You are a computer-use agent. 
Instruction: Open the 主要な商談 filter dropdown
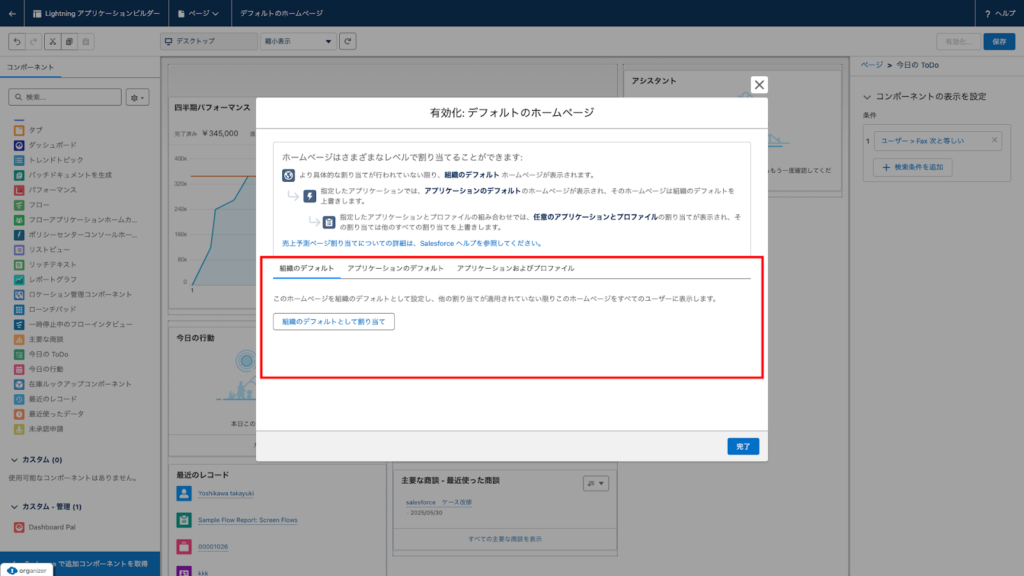click(596, 483)
